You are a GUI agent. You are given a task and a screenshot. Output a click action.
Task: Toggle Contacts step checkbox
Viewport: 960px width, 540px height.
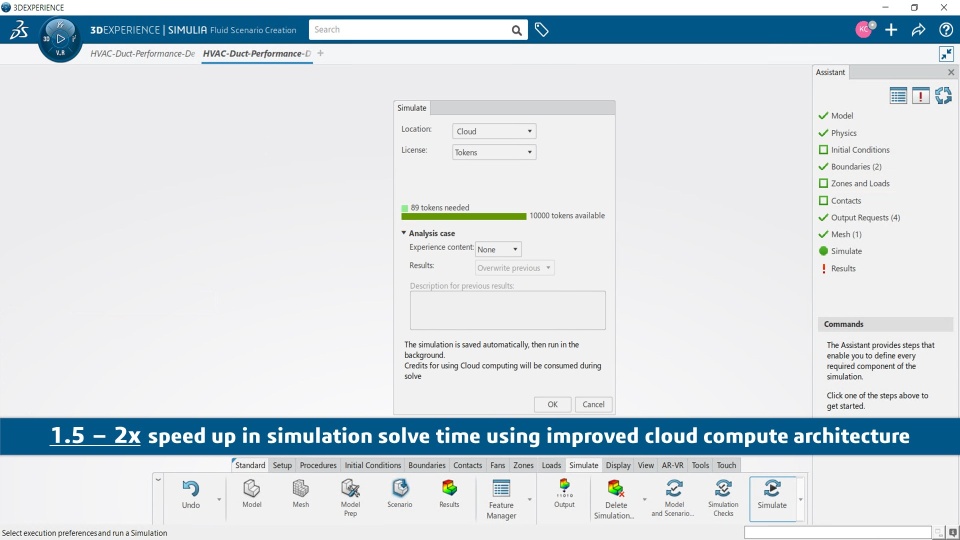click(x=823, y=200)
